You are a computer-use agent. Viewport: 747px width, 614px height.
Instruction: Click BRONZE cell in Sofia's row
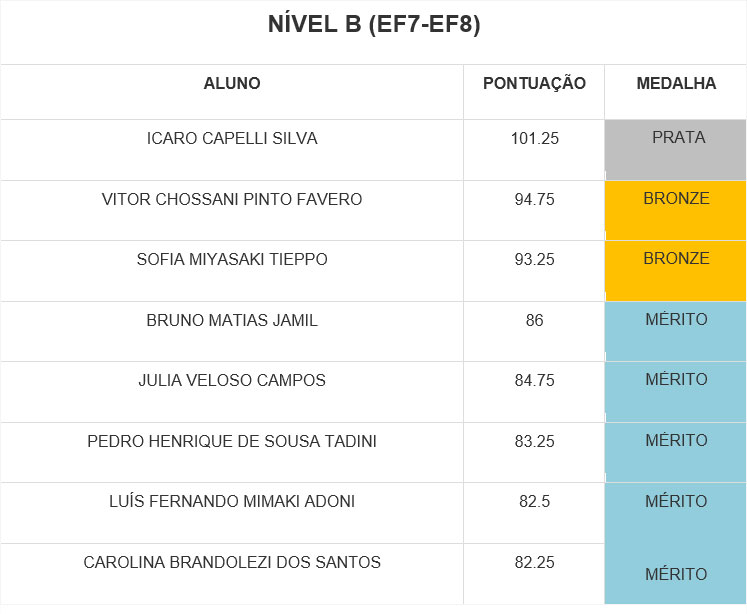coord(676,270)
